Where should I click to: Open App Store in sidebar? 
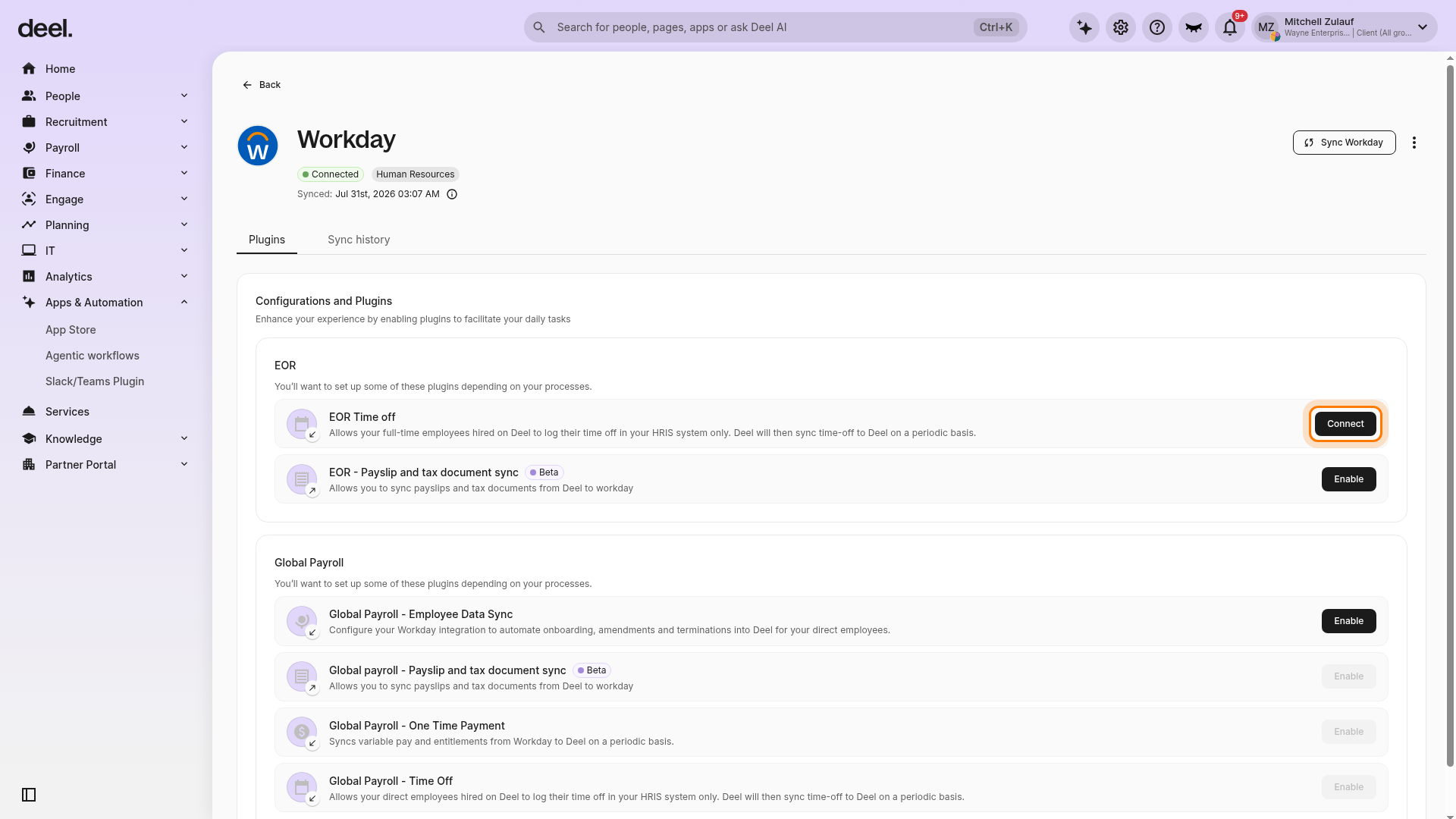coord(71,330)
